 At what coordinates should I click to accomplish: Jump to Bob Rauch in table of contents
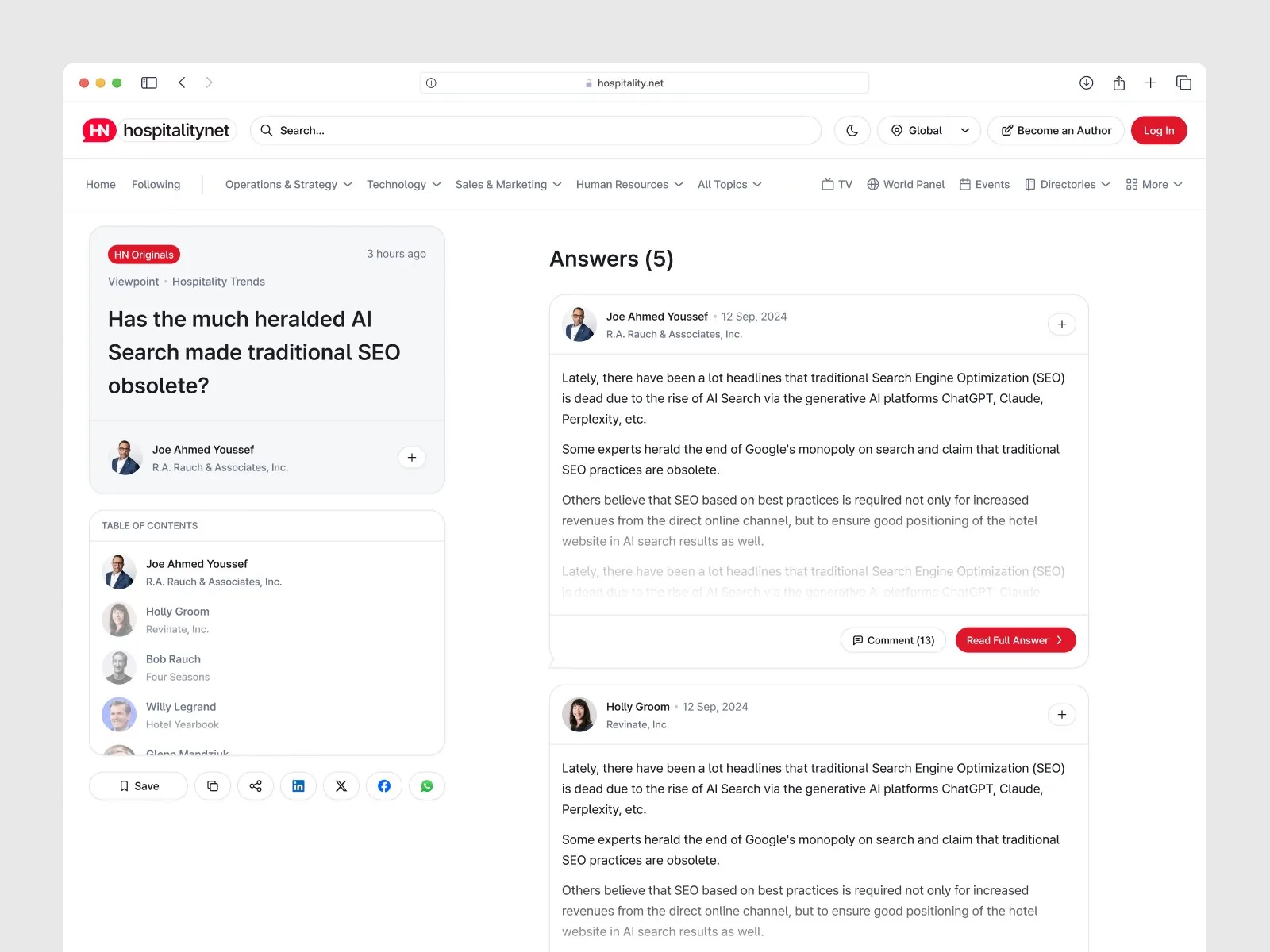point(267,667)
